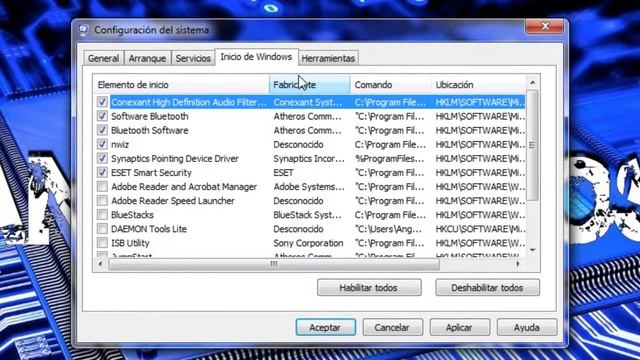Click the Cancelar button
This screenshot has width=640, height=360.
point(392,327)
